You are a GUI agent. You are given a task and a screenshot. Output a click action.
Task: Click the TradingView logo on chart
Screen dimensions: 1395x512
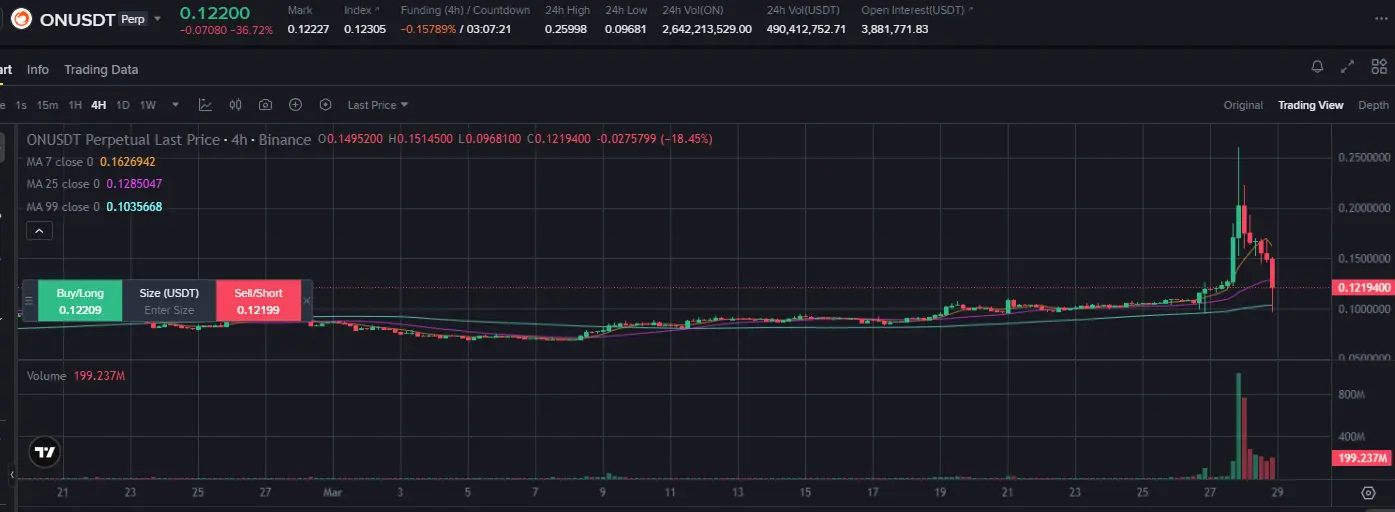pyautogui.click(x=44, y=452)
